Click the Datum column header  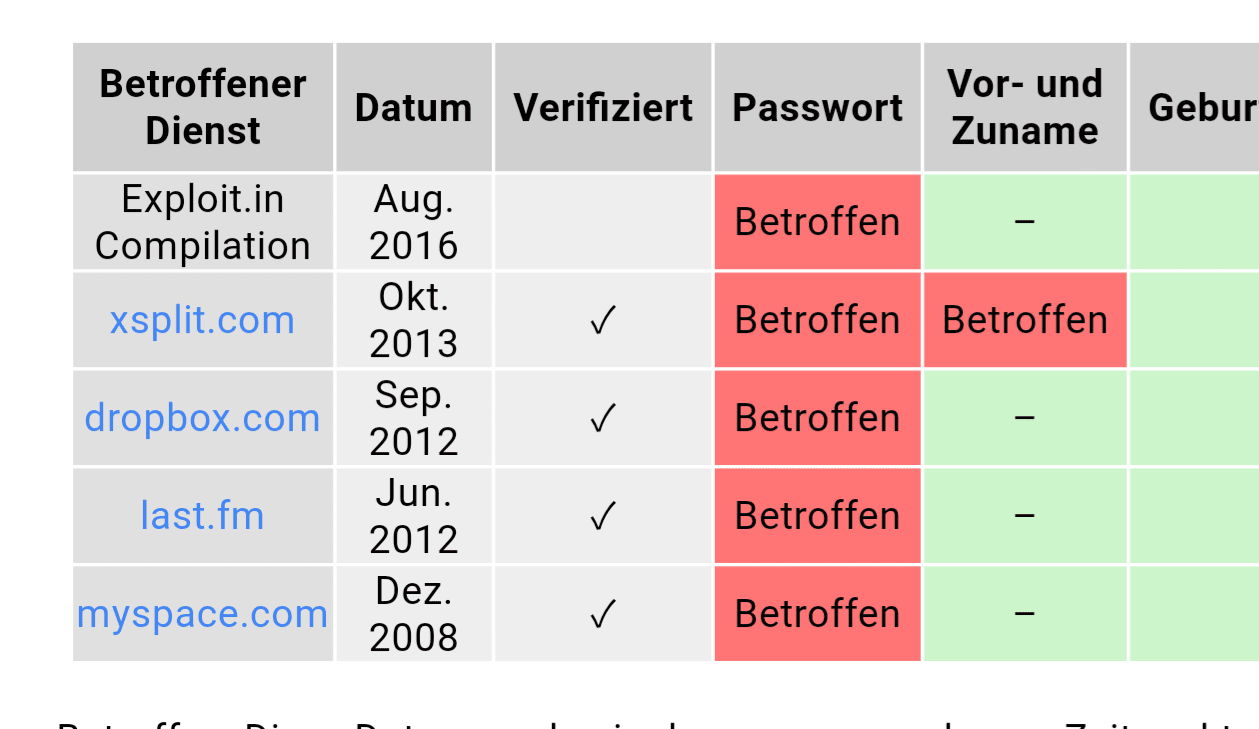(413, 107)
